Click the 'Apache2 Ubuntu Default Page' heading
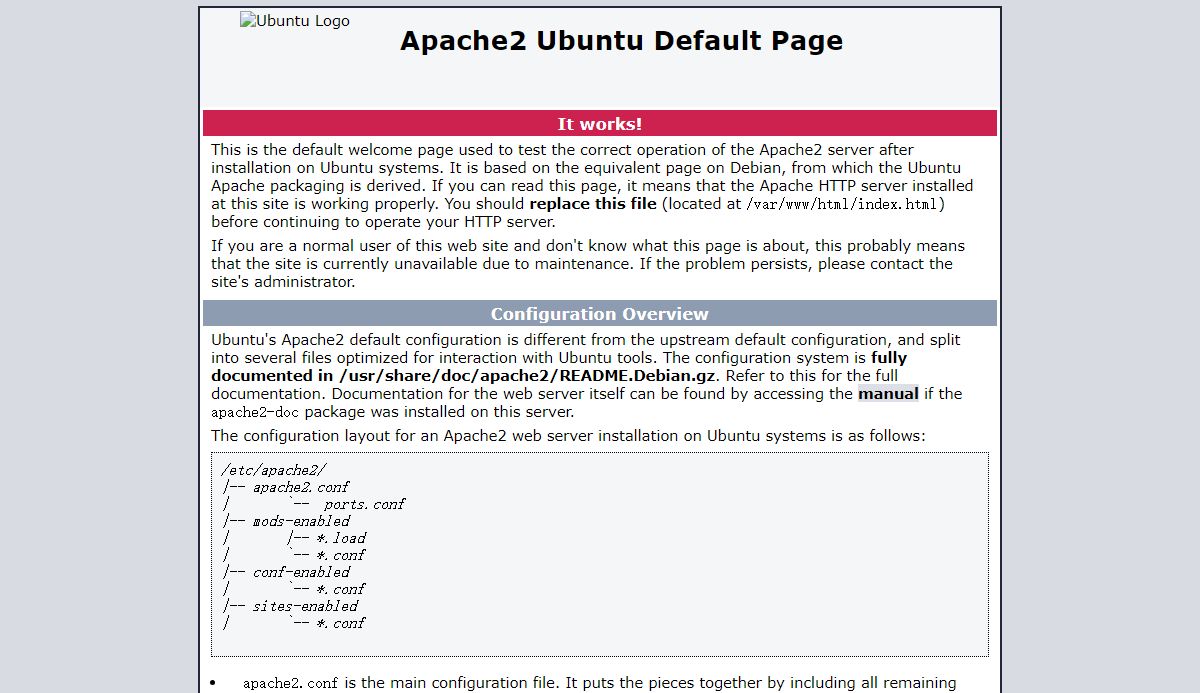 tap(621, 41)
